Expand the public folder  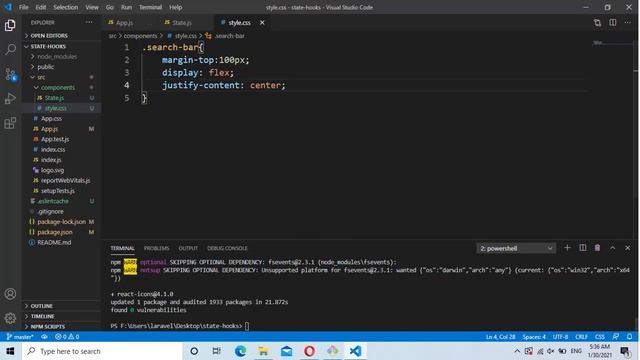(x=45, y=67)
